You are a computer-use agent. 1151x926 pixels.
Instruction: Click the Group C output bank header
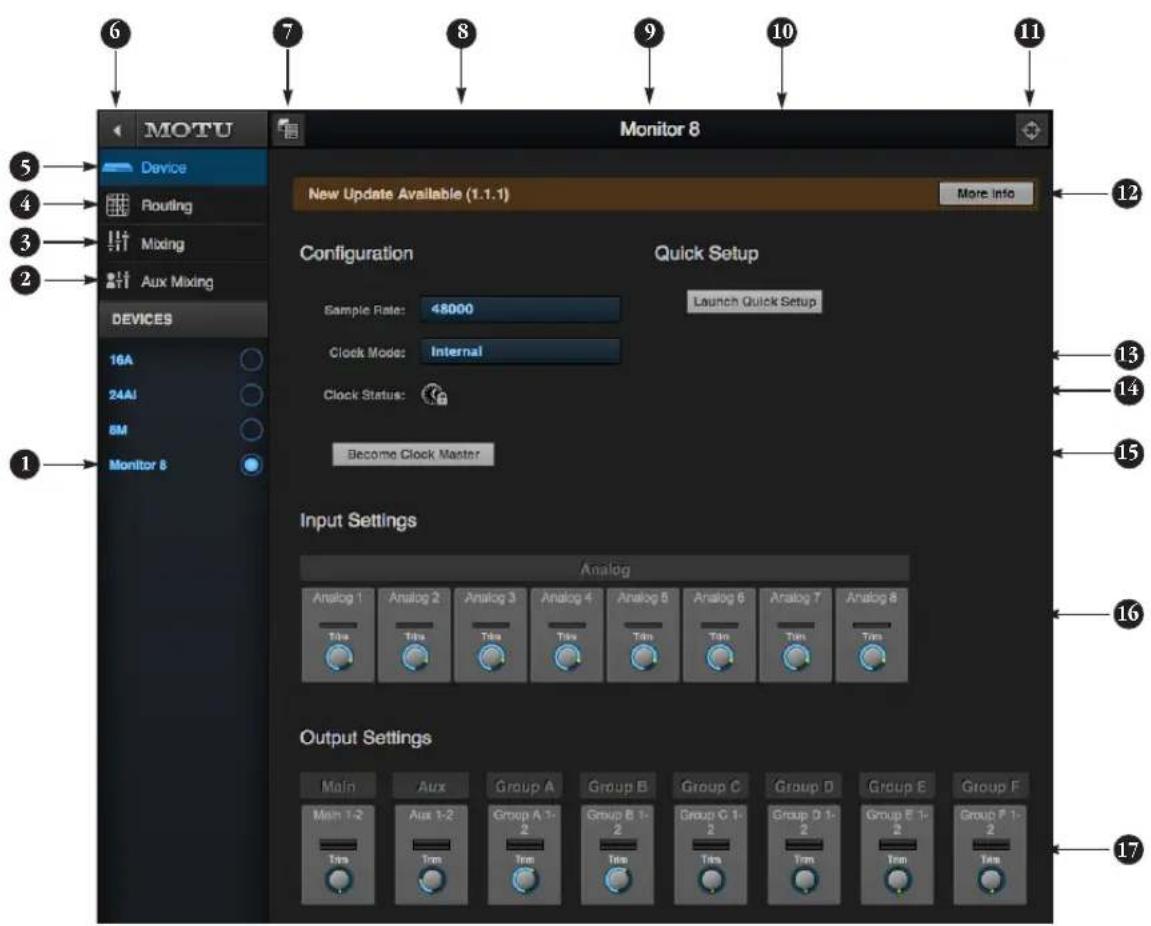tap(711, 786)
